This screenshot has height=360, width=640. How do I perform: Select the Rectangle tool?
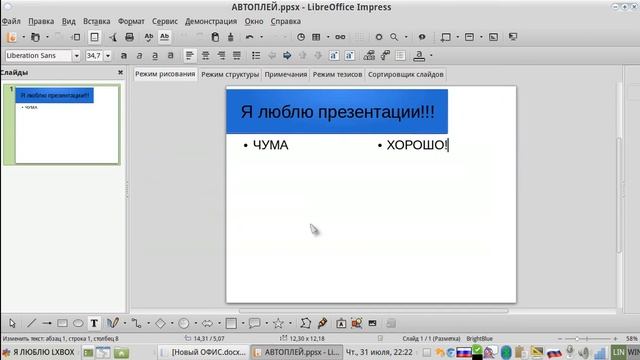click(x=62, y=323)
